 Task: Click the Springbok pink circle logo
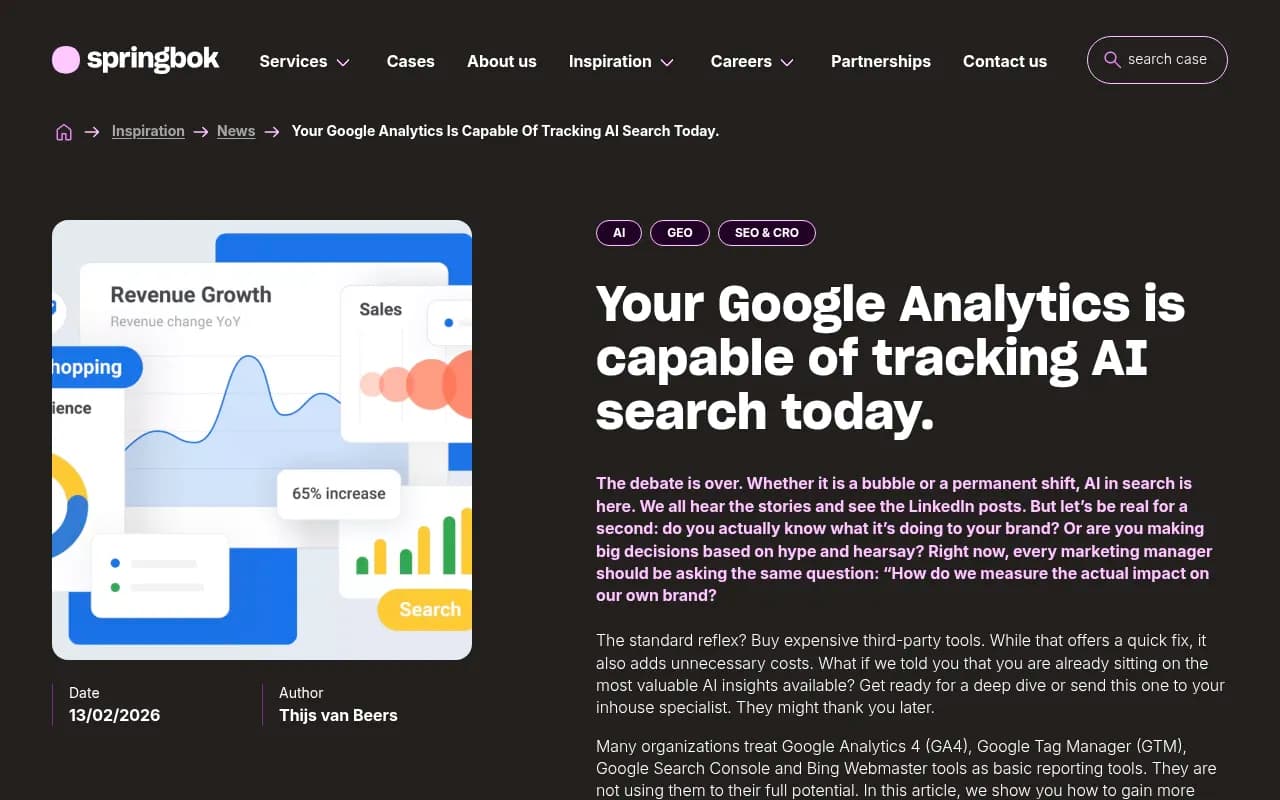point(65,59)
